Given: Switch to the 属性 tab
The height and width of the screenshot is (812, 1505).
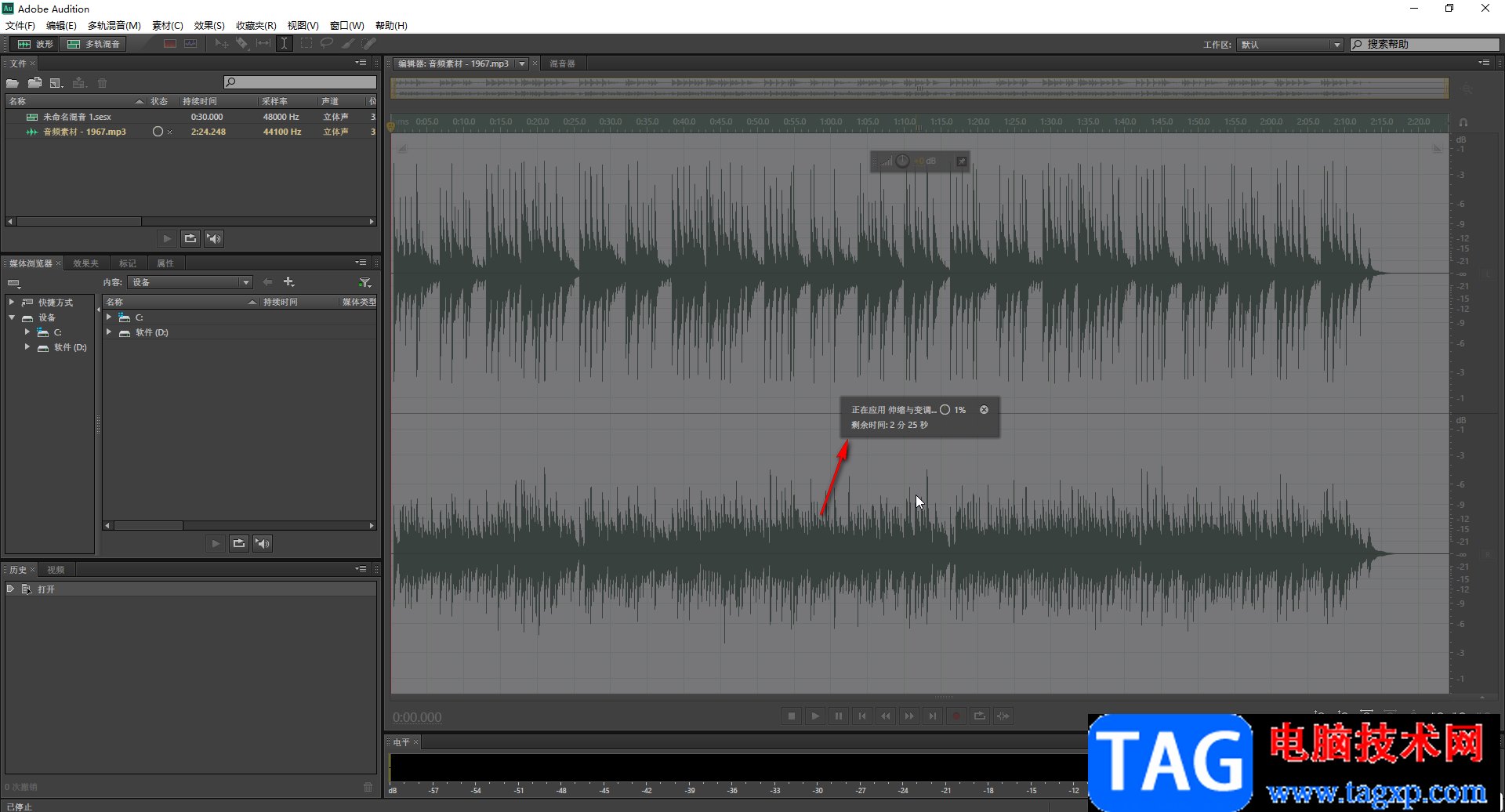Looking at the screenshot, I should [x=165, y=263].
